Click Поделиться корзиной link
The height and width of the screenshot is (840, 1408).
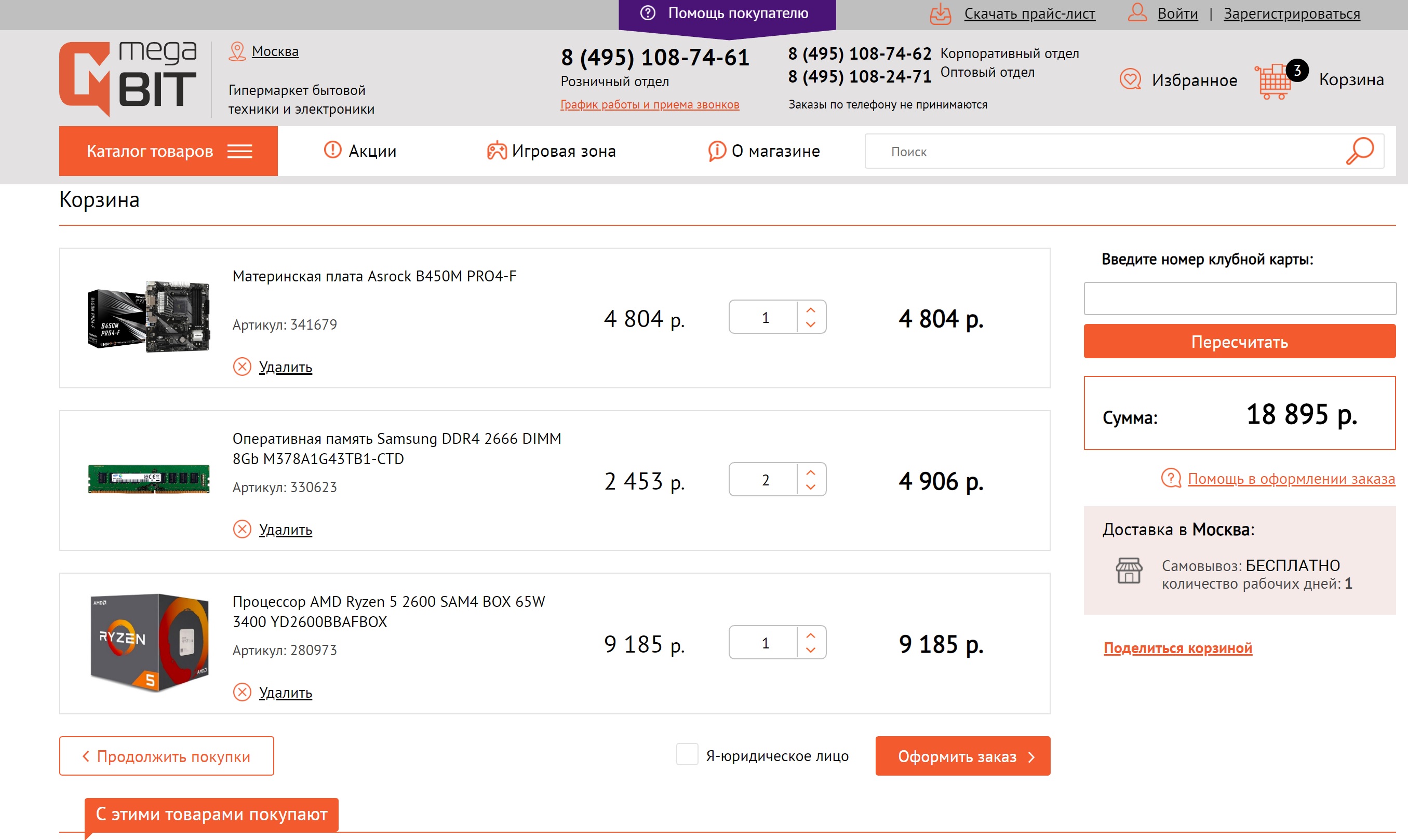tap(1177, 648)
